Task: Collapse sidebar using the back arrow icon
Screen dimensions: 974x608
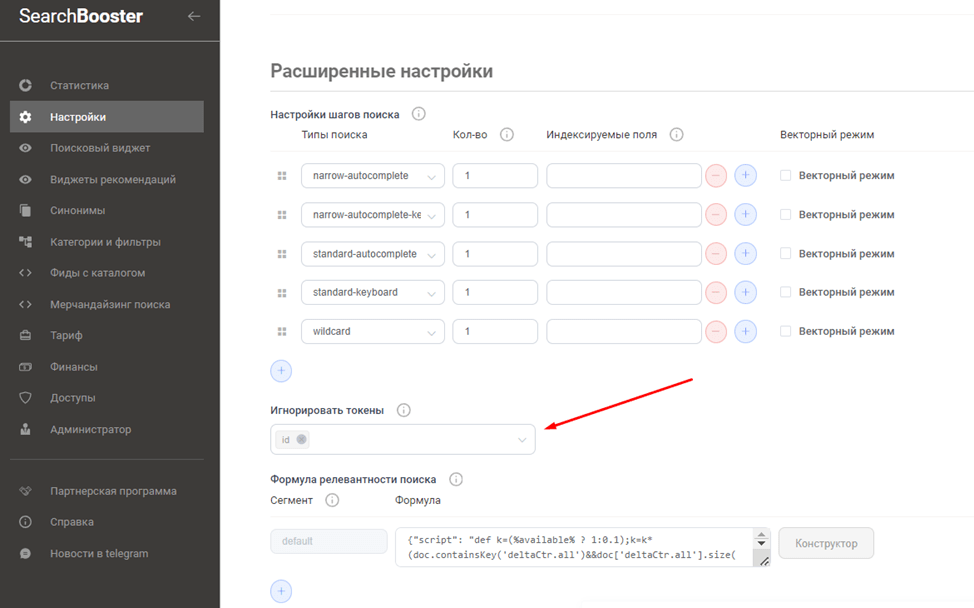Action: 194,16
